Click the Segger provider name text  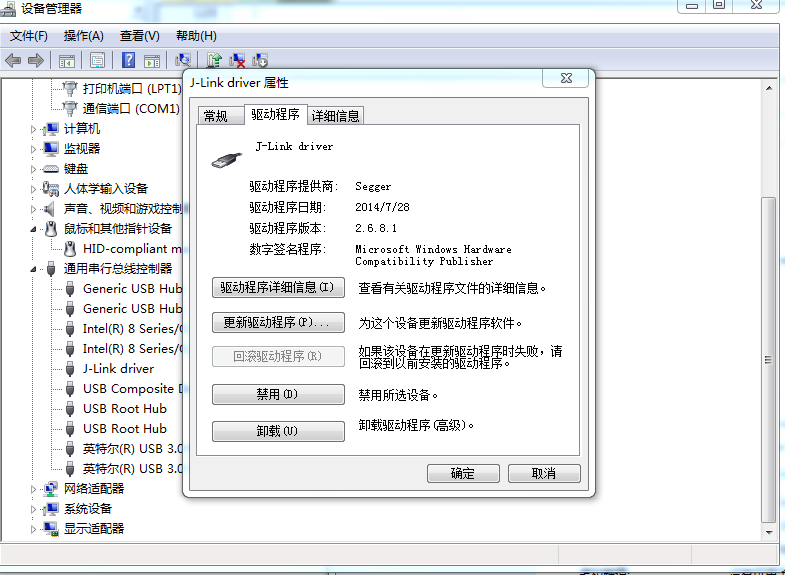pyautogui.click(x=373, y=187)
